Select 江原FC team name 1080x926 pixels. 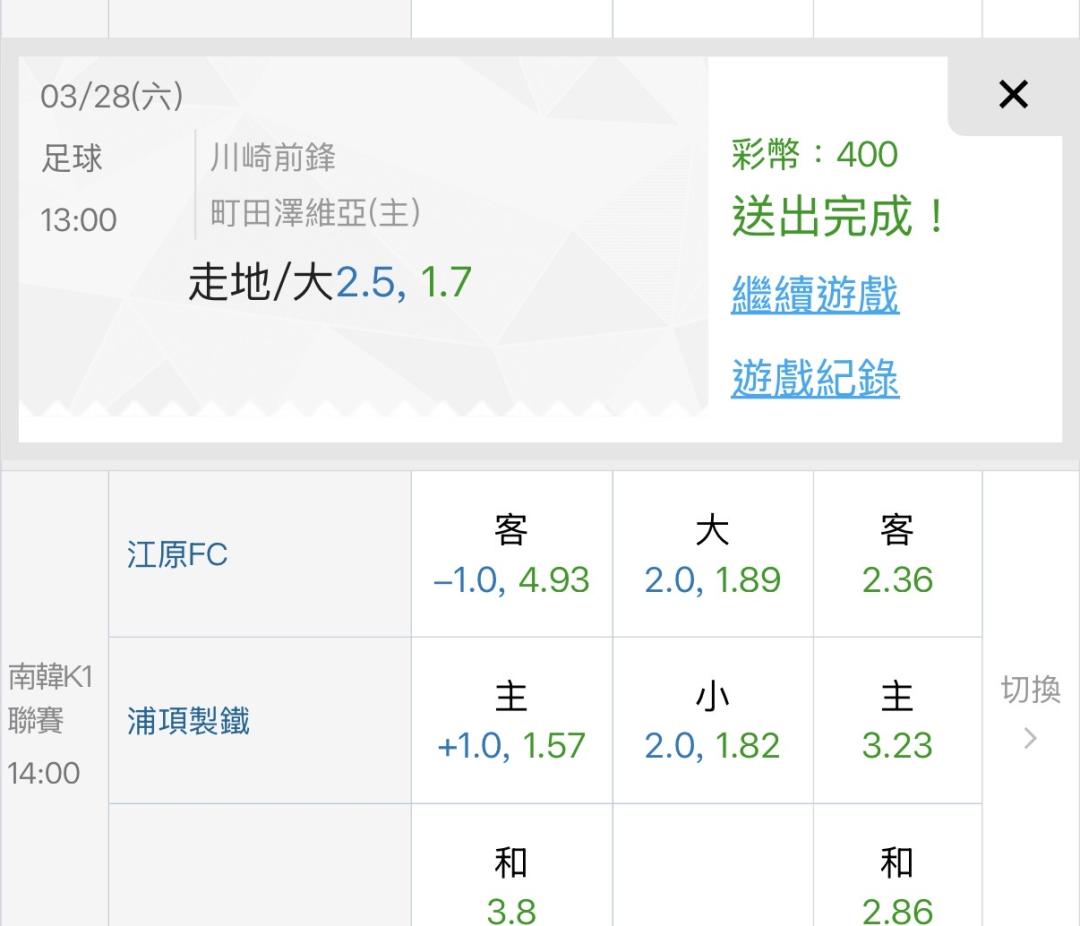click(x=177, y=555)
